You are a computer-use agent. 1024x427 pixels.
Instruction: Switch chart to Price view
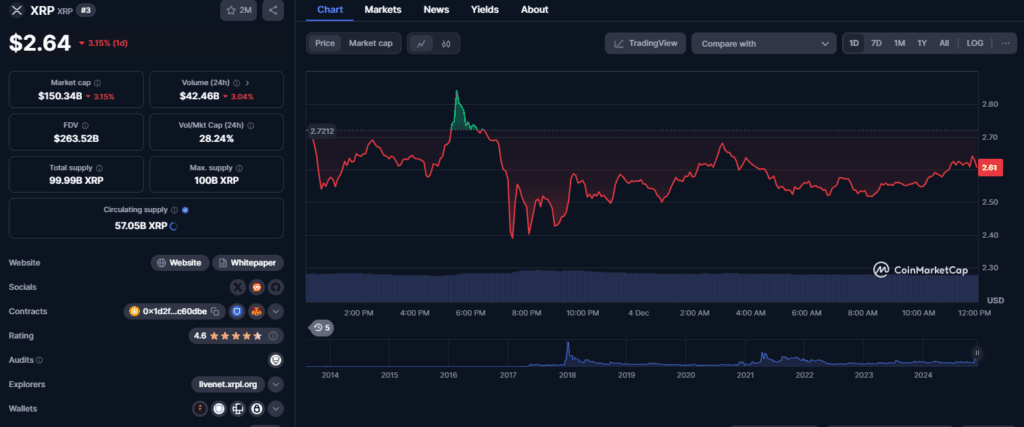point(325,43)
